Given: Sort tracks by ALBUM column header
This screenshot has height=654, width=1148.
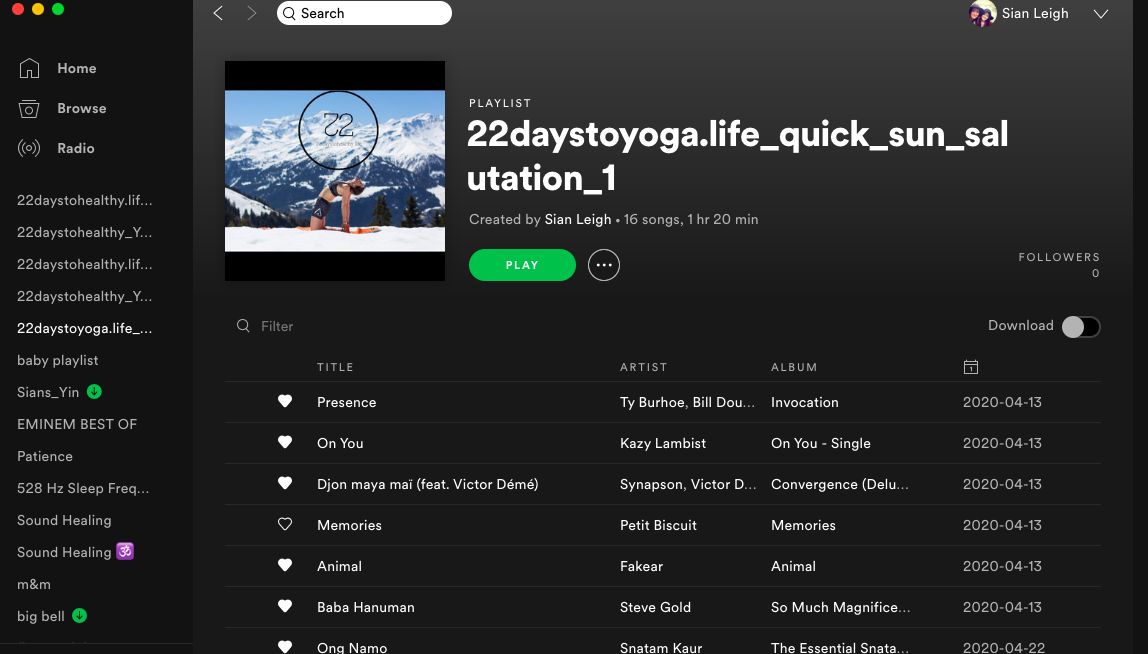Looking at the screenshot, I should [794, 367].
